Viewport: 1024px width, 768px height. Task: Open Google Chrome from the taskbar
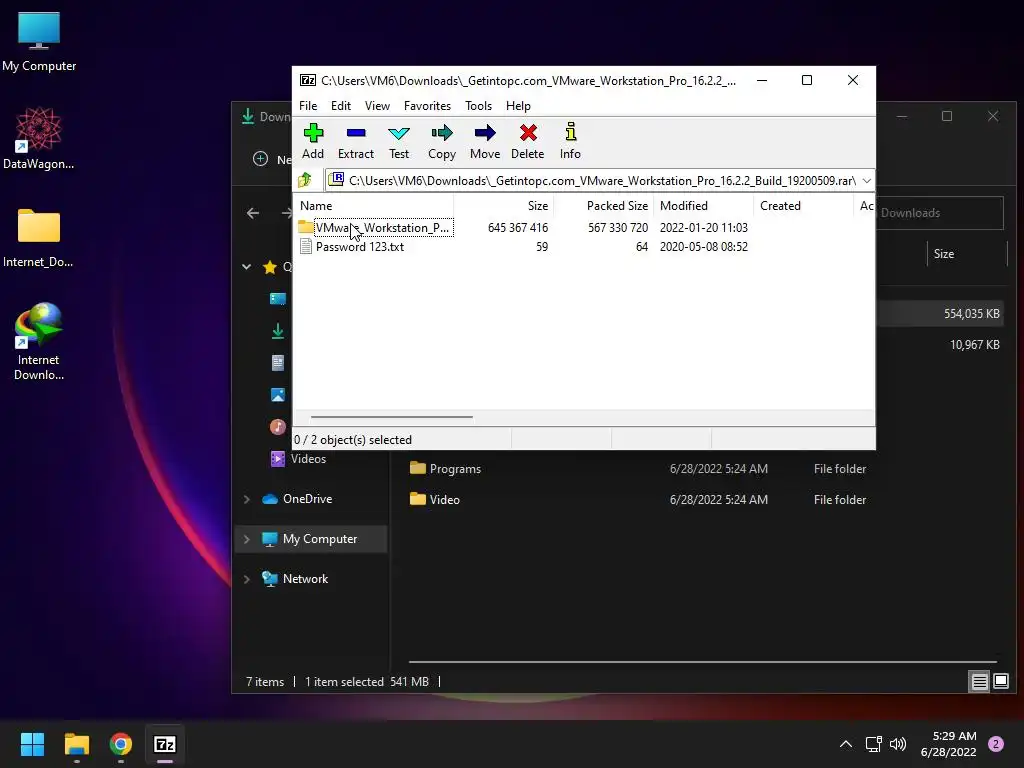click(x=121, y=744)
